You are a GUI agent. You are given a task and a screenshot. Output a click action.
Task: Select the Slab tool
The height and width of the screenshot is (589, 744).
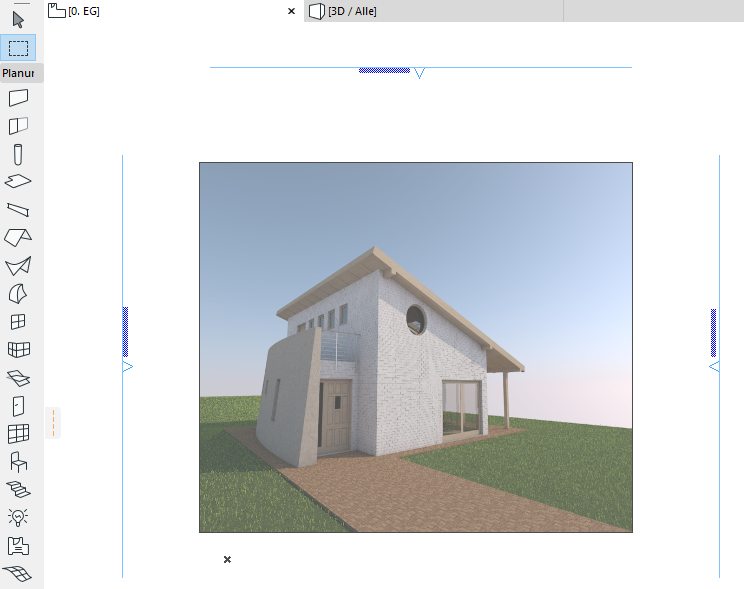pos(18,181)
